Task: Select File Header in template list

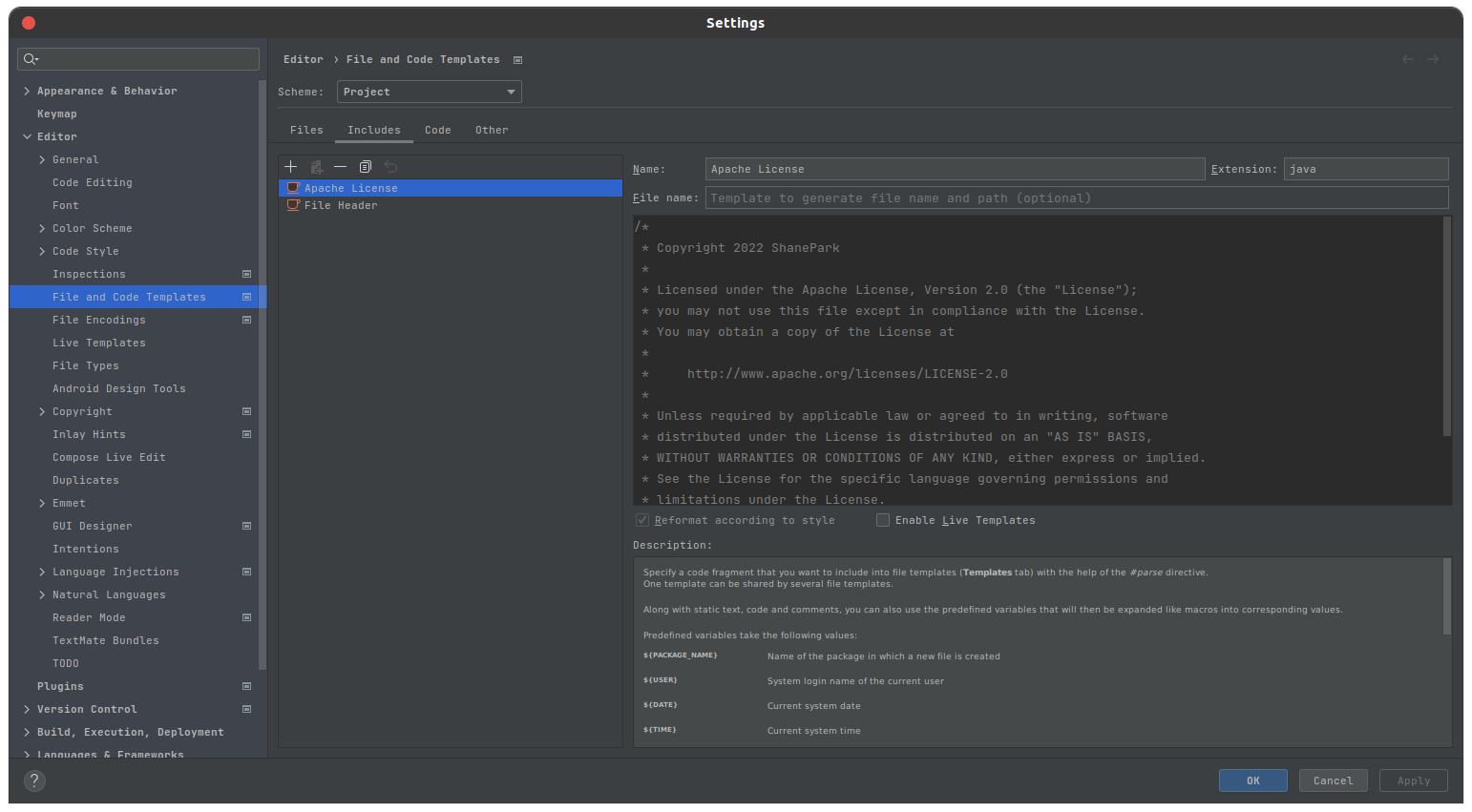Action: (x=451, y=205)
